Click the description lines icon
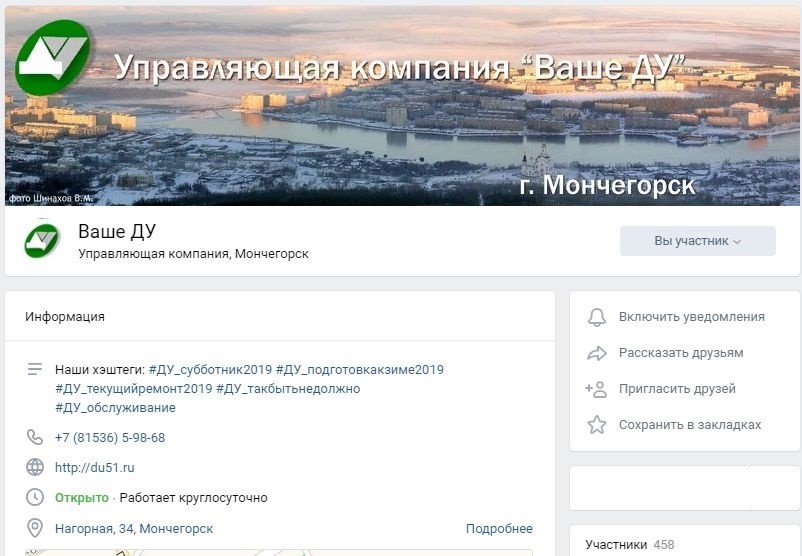 [35, 369]
